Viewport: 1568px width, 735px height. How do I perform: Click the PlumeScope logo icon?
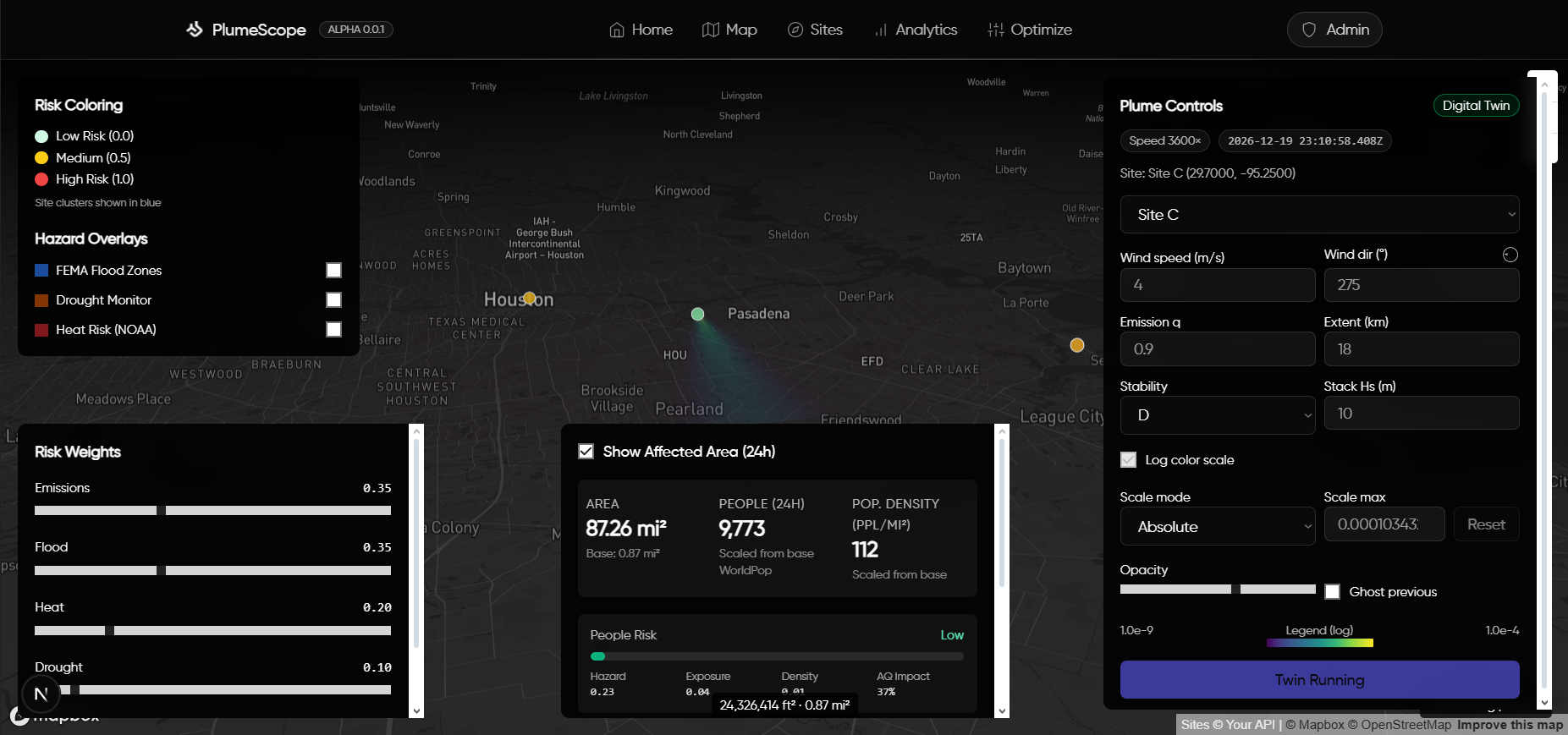pyautogui.click(x=195, y=30)
